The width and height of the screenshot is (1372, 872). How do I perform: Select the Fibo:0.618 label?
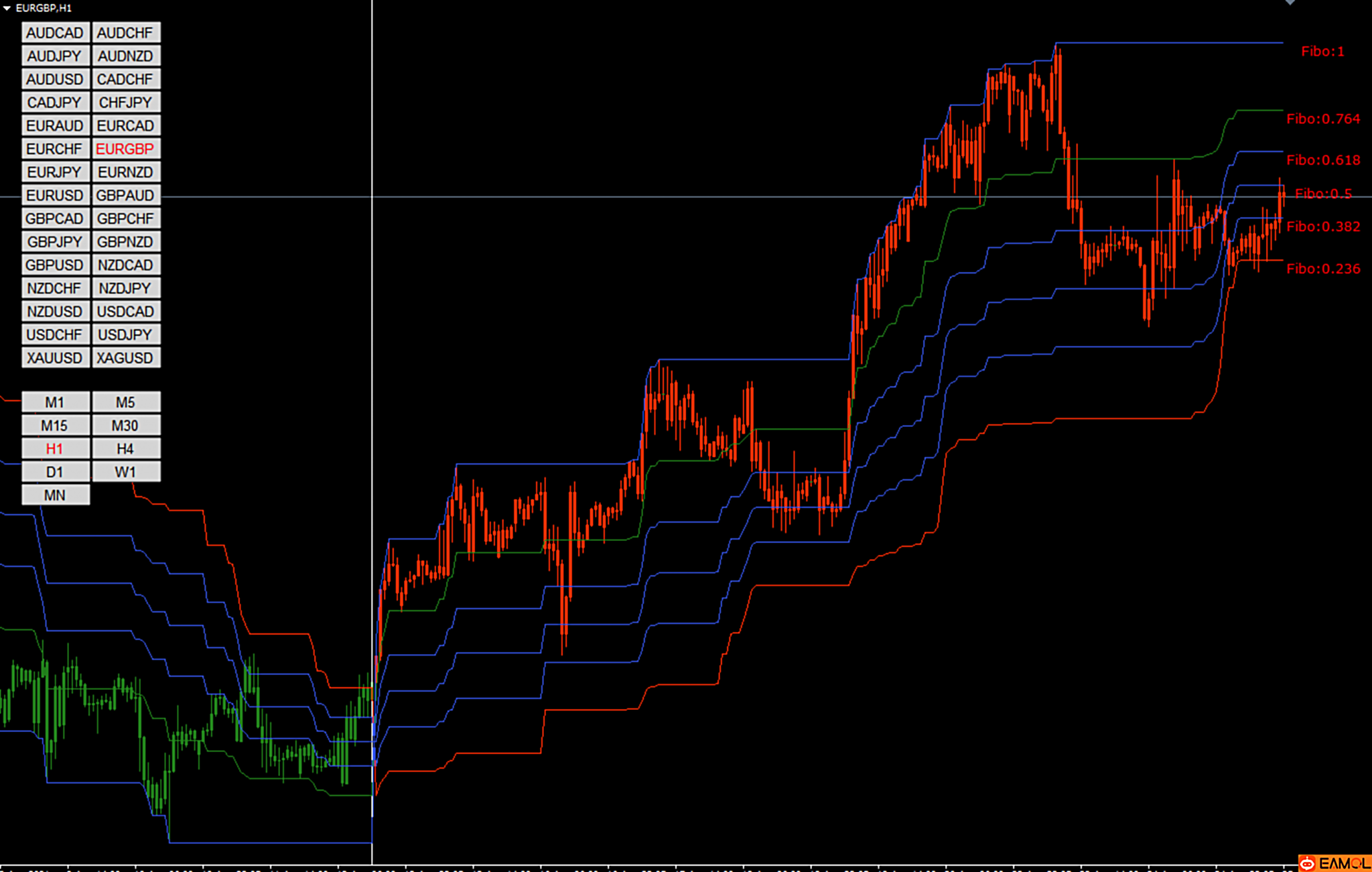point(1322,160)
